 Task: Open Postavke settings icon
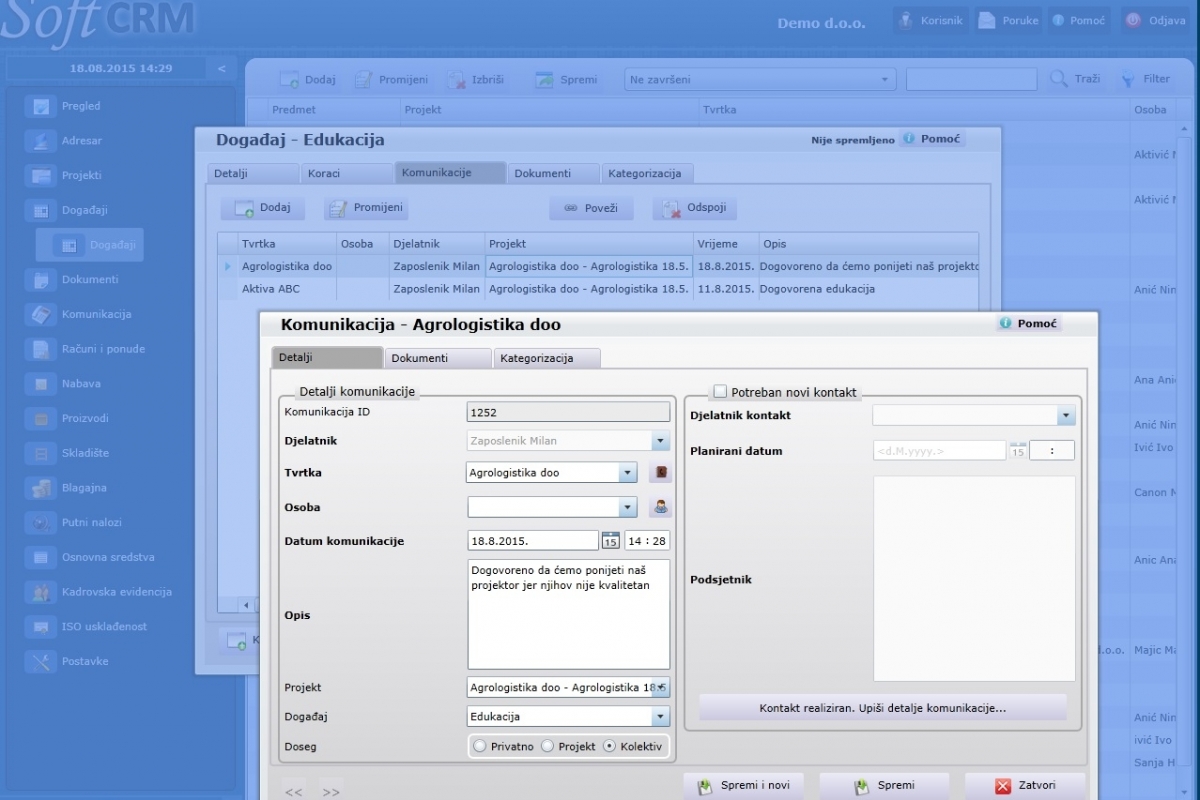pyautogui.click(x=41, y=661)
